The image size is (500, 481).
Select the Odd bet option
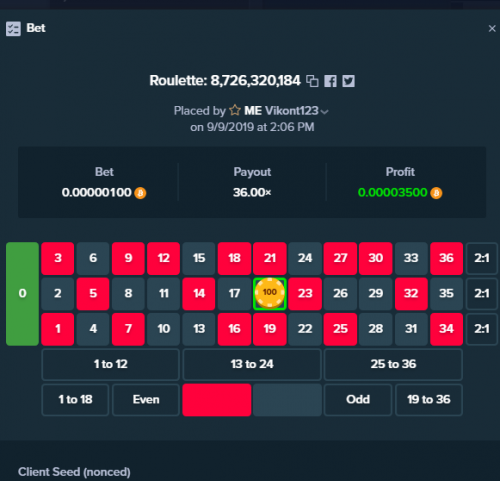point(358,399)
